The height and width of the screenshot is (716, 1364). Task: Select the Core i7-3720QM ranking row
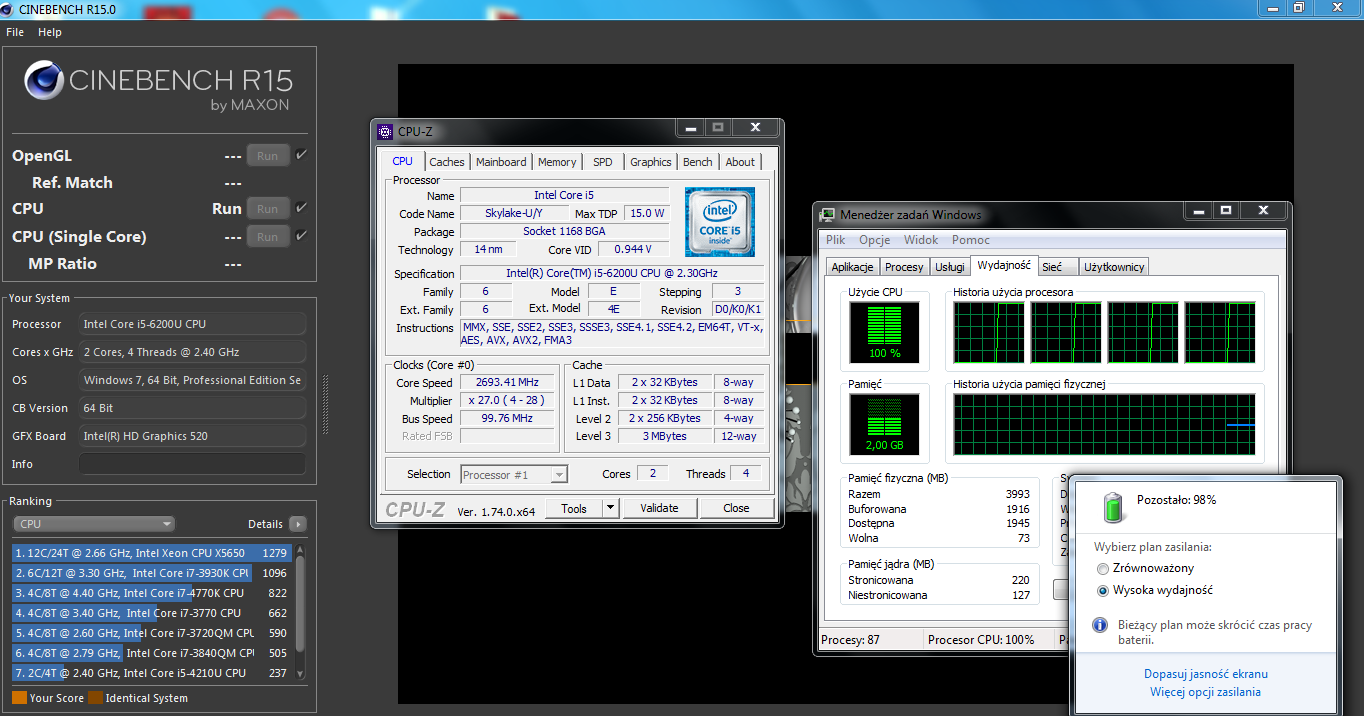(152, 633)
